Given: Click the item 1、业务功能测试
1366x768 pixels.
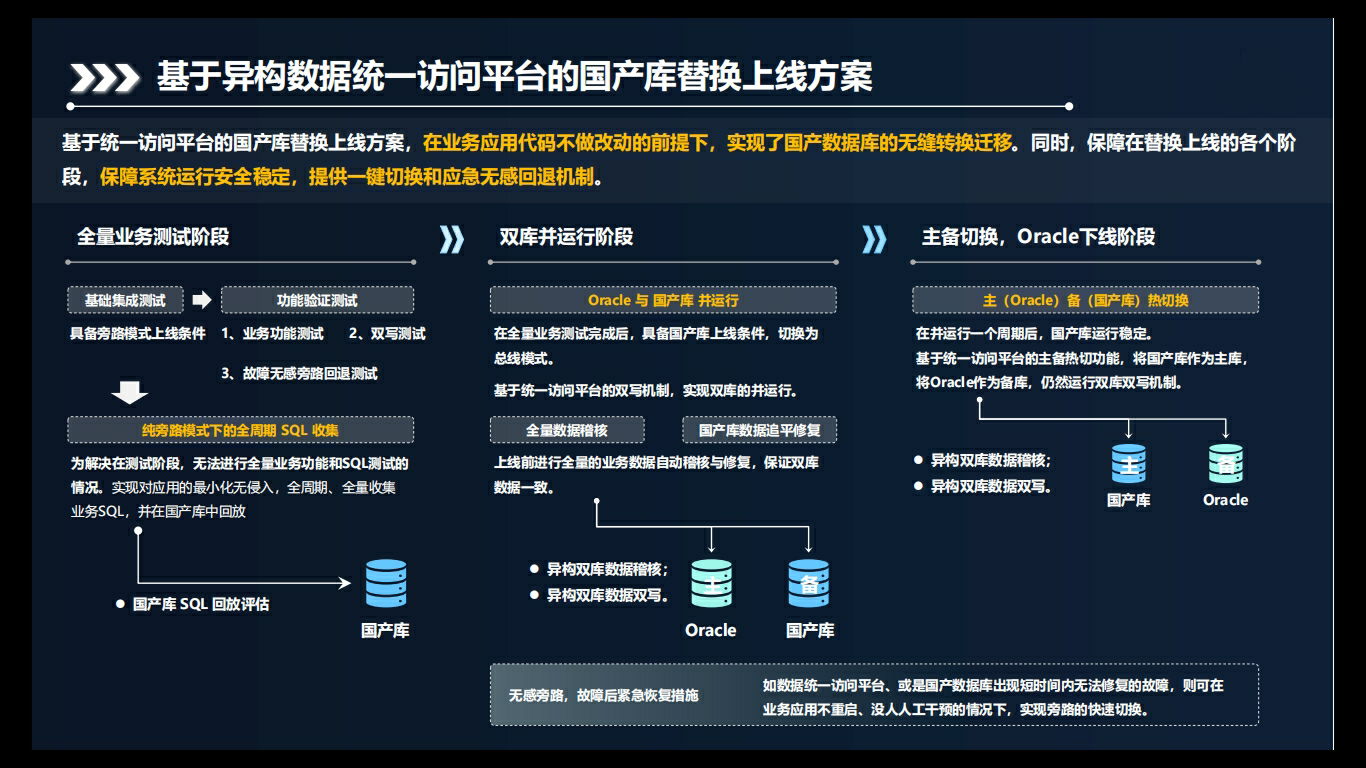Looking at the screenshot, I should (272, 334).
